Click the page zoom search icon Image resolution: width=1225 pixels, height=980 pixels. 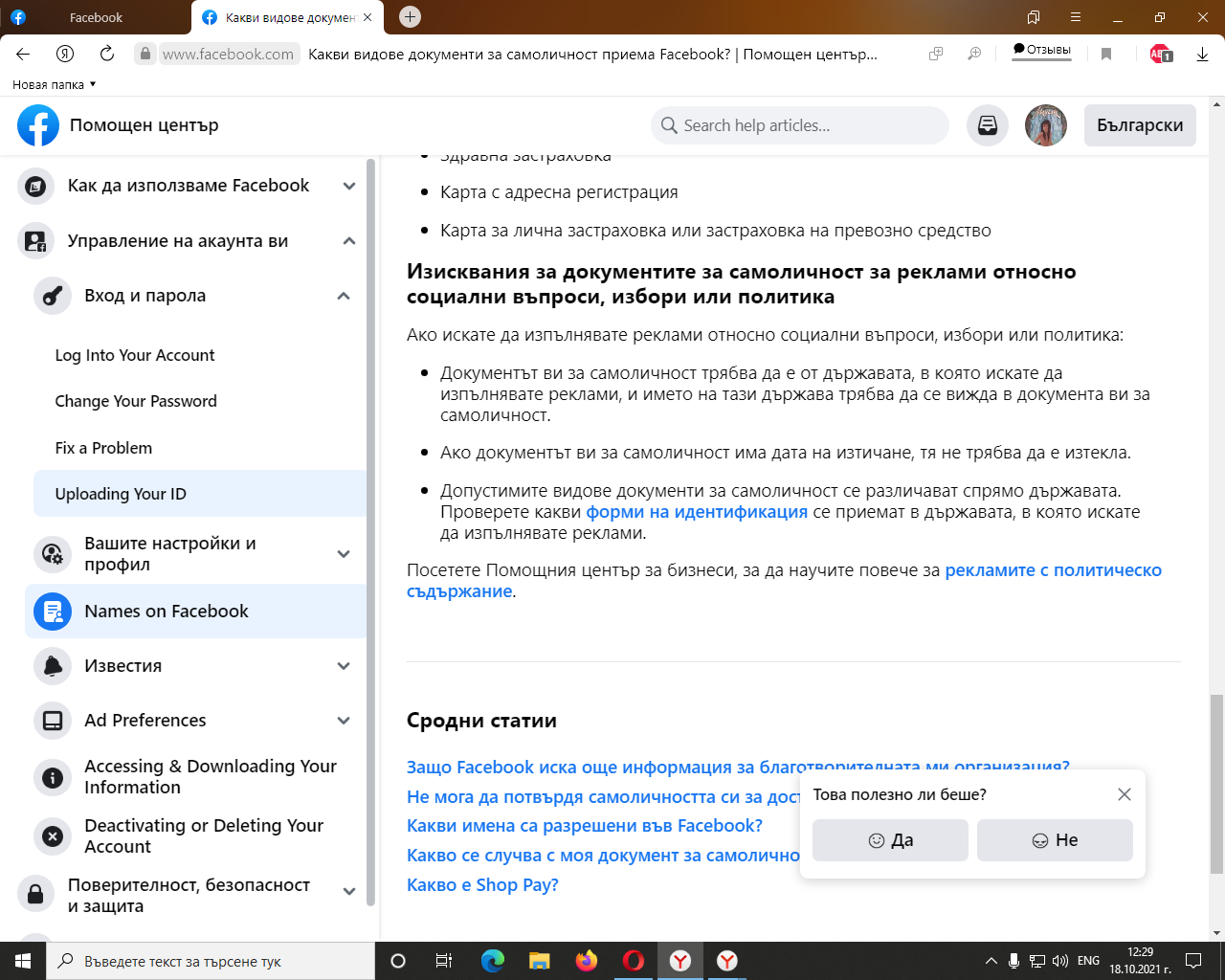tap(974, 55)
